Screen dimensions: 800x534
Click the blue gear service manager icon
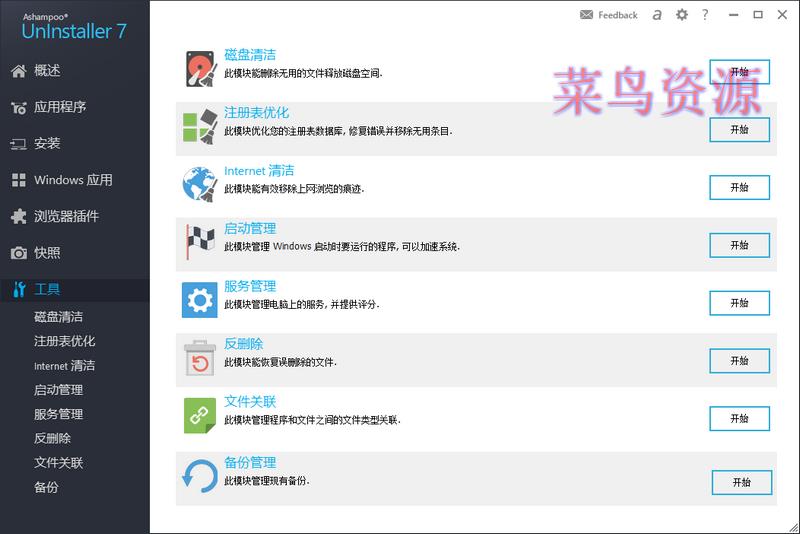point(199,300)
